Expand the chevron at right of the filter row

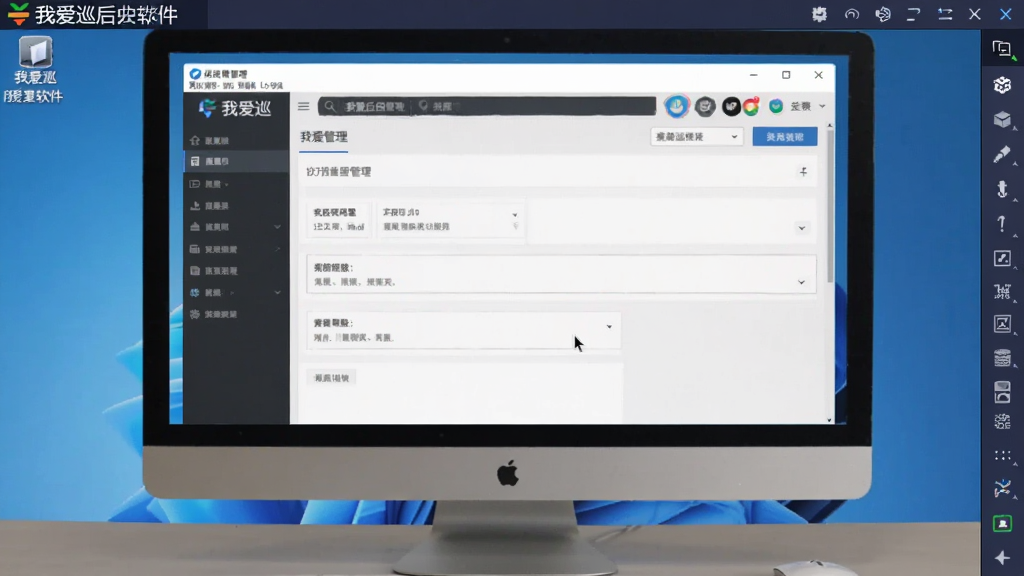(801, 228)
